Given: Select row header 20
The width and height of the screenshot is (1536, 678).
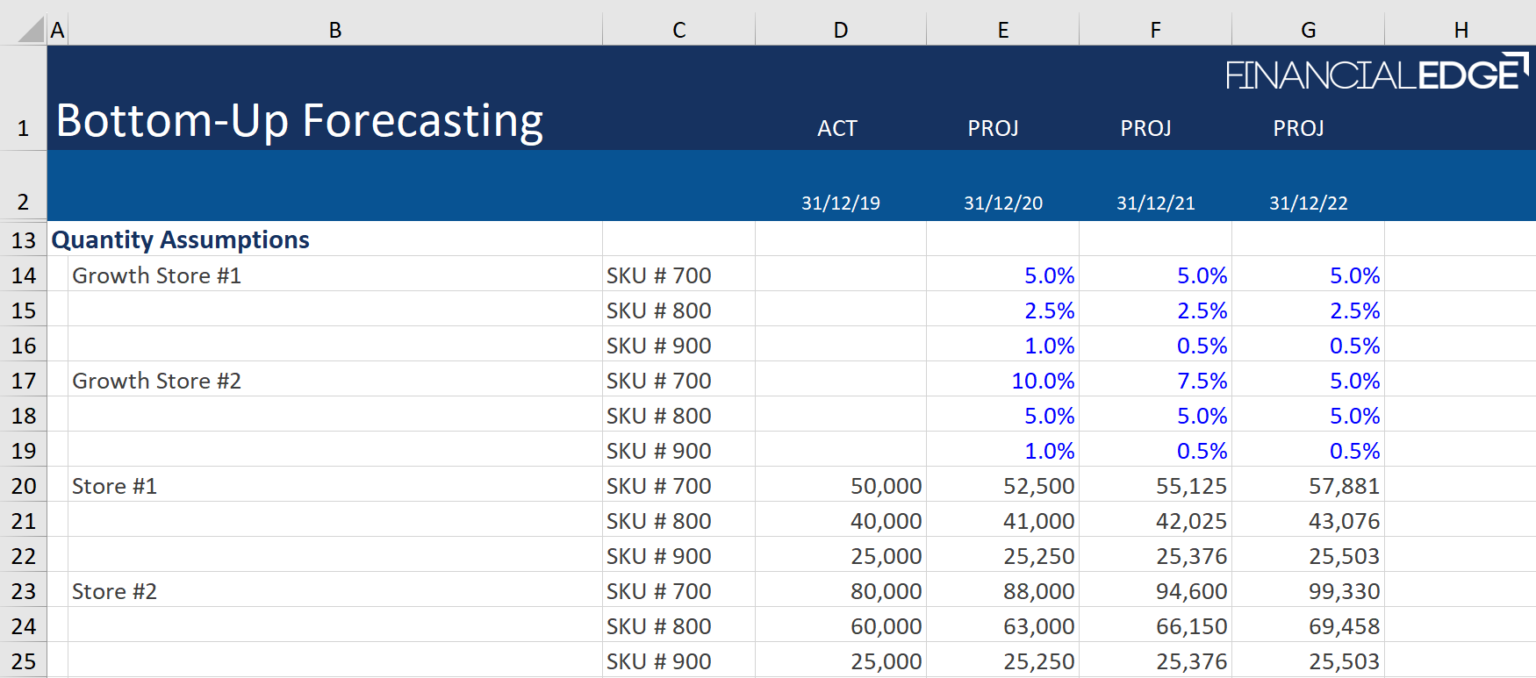Looking at the screenshot, I should [x=23, y=486].
